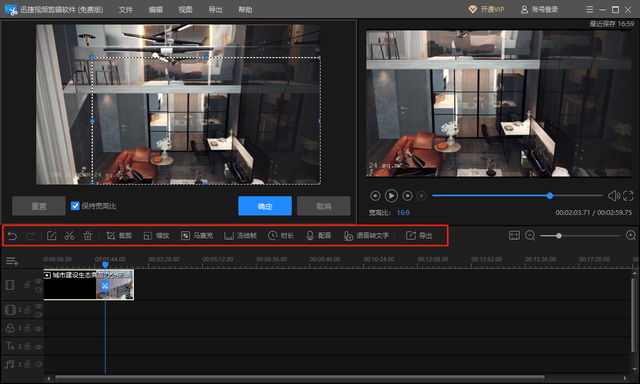
Task: Zoom out the timeline with minus magnifier
Action: (530, 235)
